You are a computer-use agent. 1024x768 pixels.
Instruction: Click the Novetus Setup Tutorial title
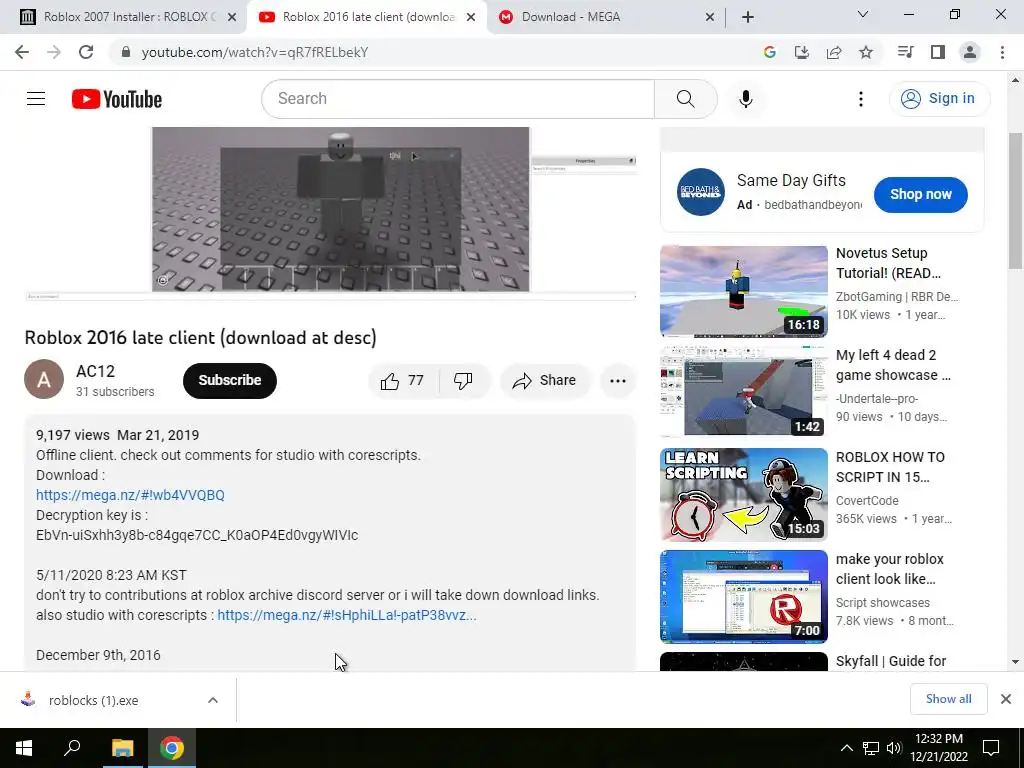[888, 263]
